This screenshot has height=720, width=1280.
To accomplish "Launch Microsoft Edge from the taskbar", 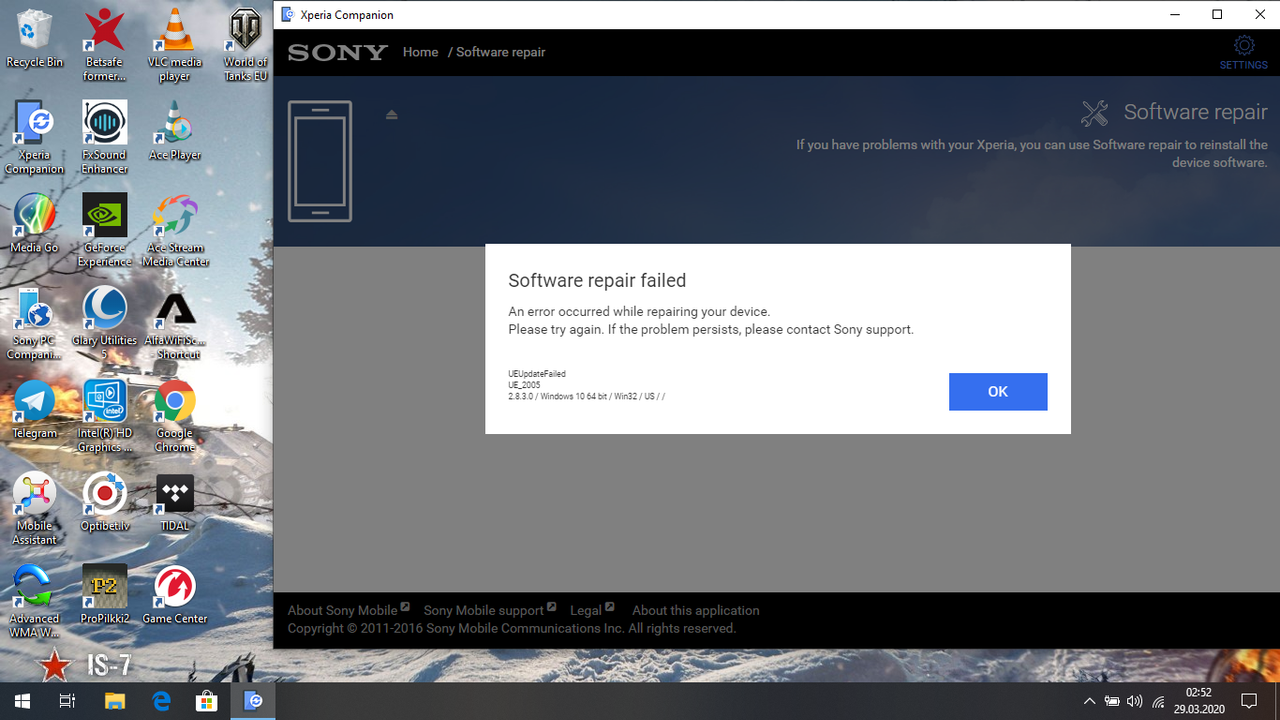I will tap(162, 701).
